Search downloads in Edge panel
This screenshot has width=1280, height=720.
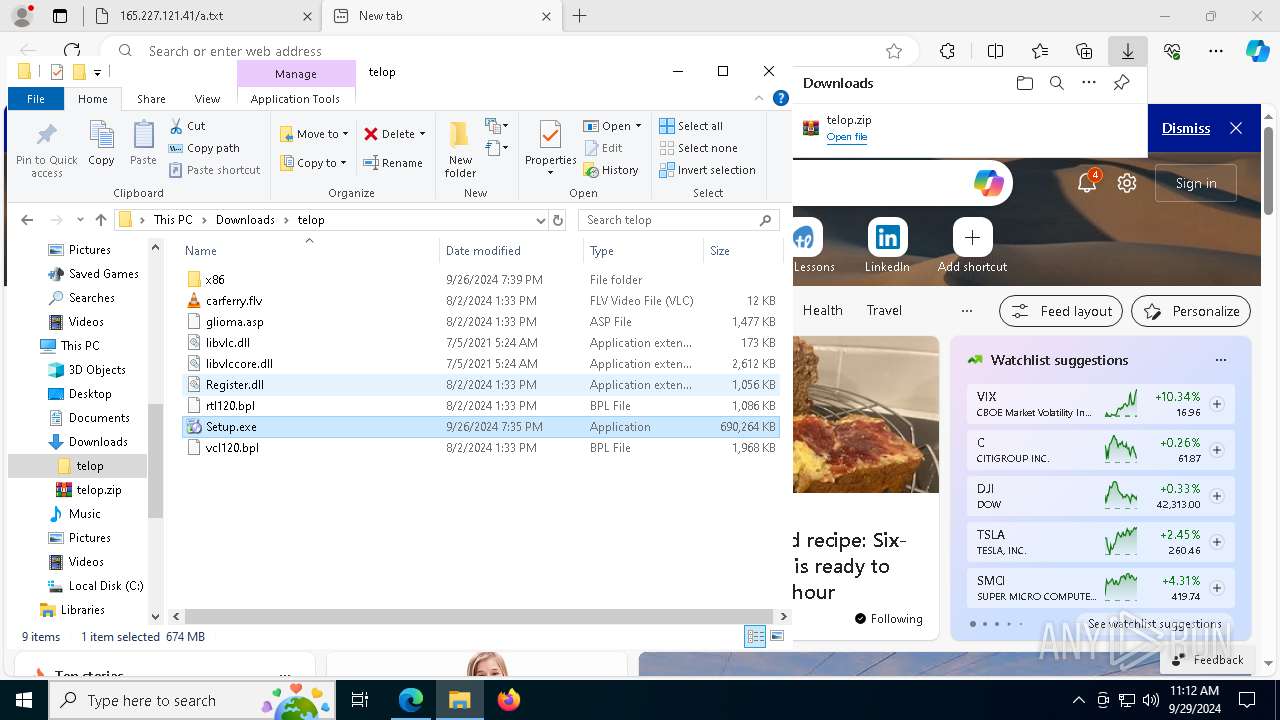[x=1056, y=83]
